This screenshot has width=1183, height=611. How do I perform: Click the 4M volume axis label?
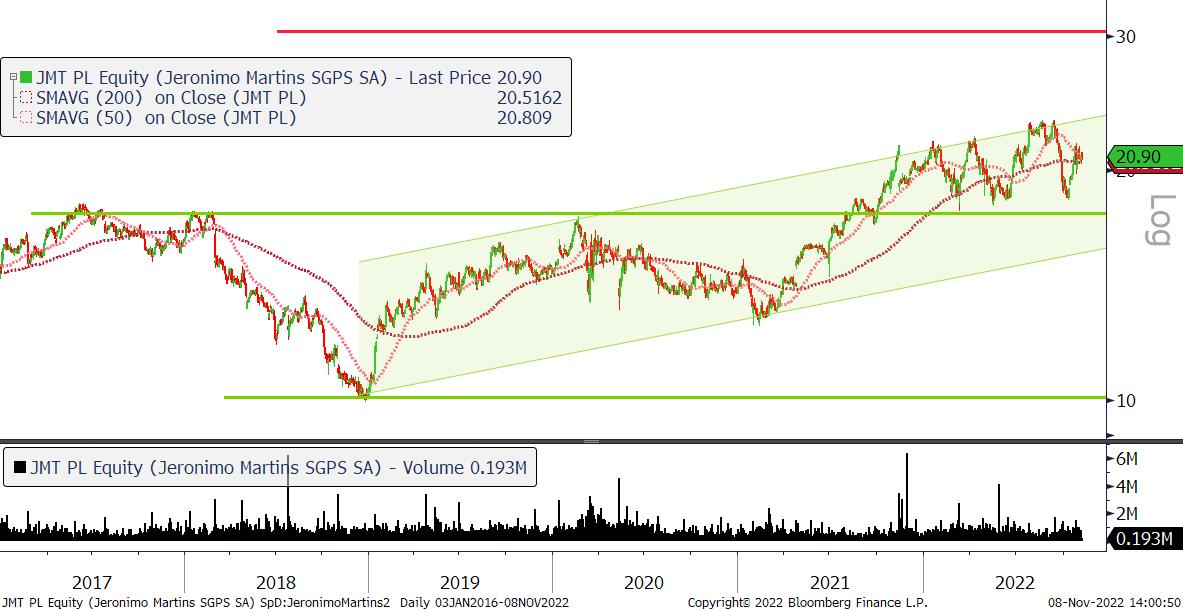[1127, 487]
